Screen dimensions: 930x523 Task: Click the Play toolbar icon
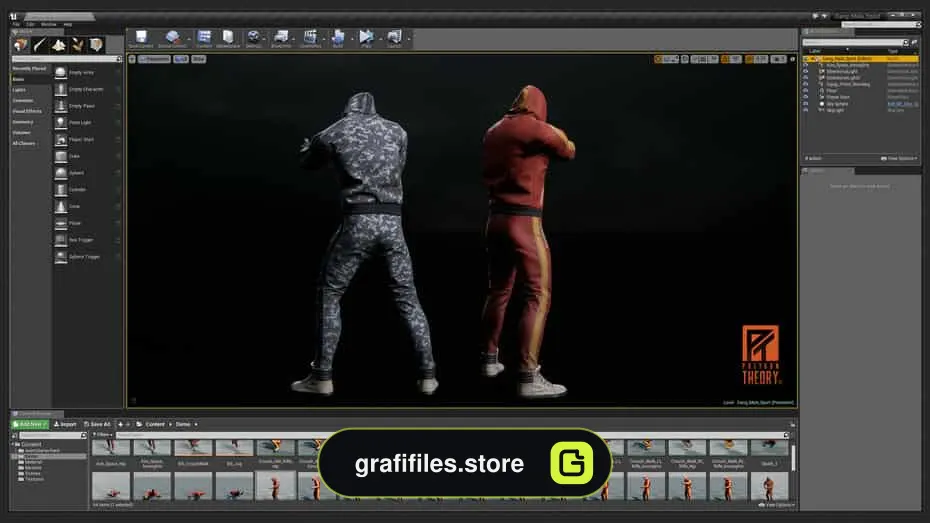pyautogui.click(x=366, y=39)
